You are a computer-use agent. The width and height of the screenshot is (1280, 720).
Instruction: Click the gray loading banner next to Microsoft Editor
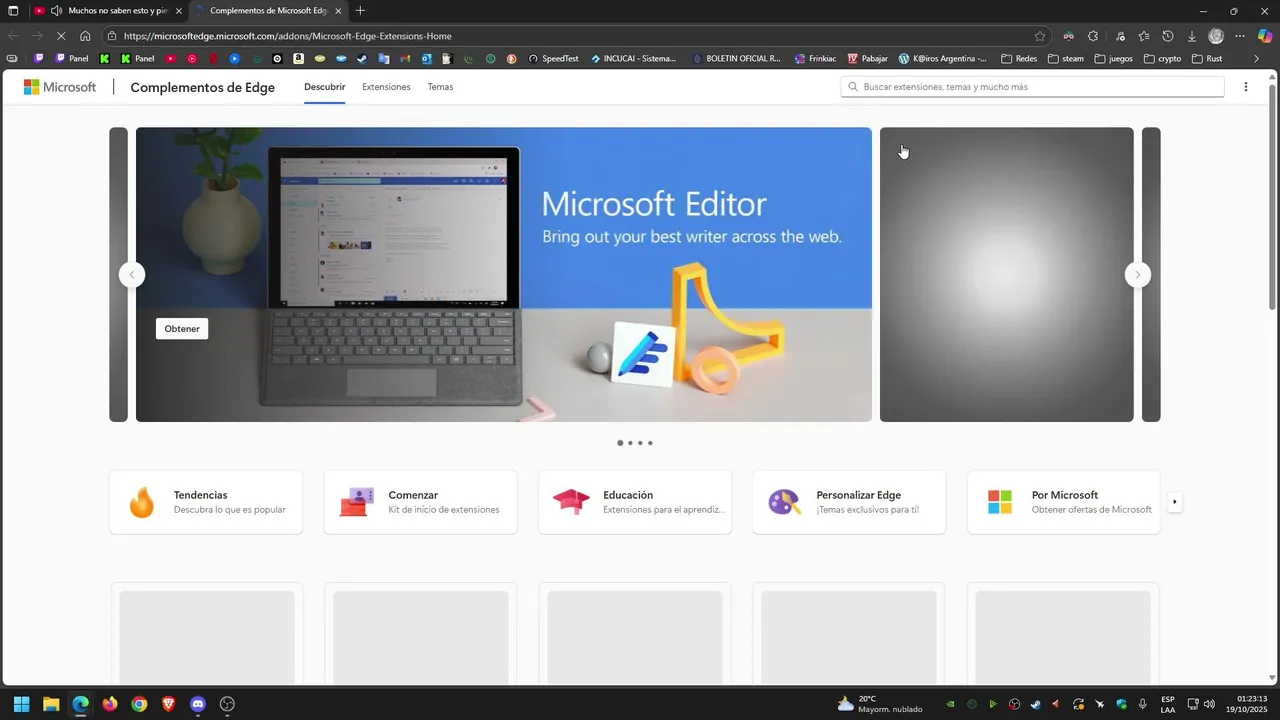(x=1007, y=274)
